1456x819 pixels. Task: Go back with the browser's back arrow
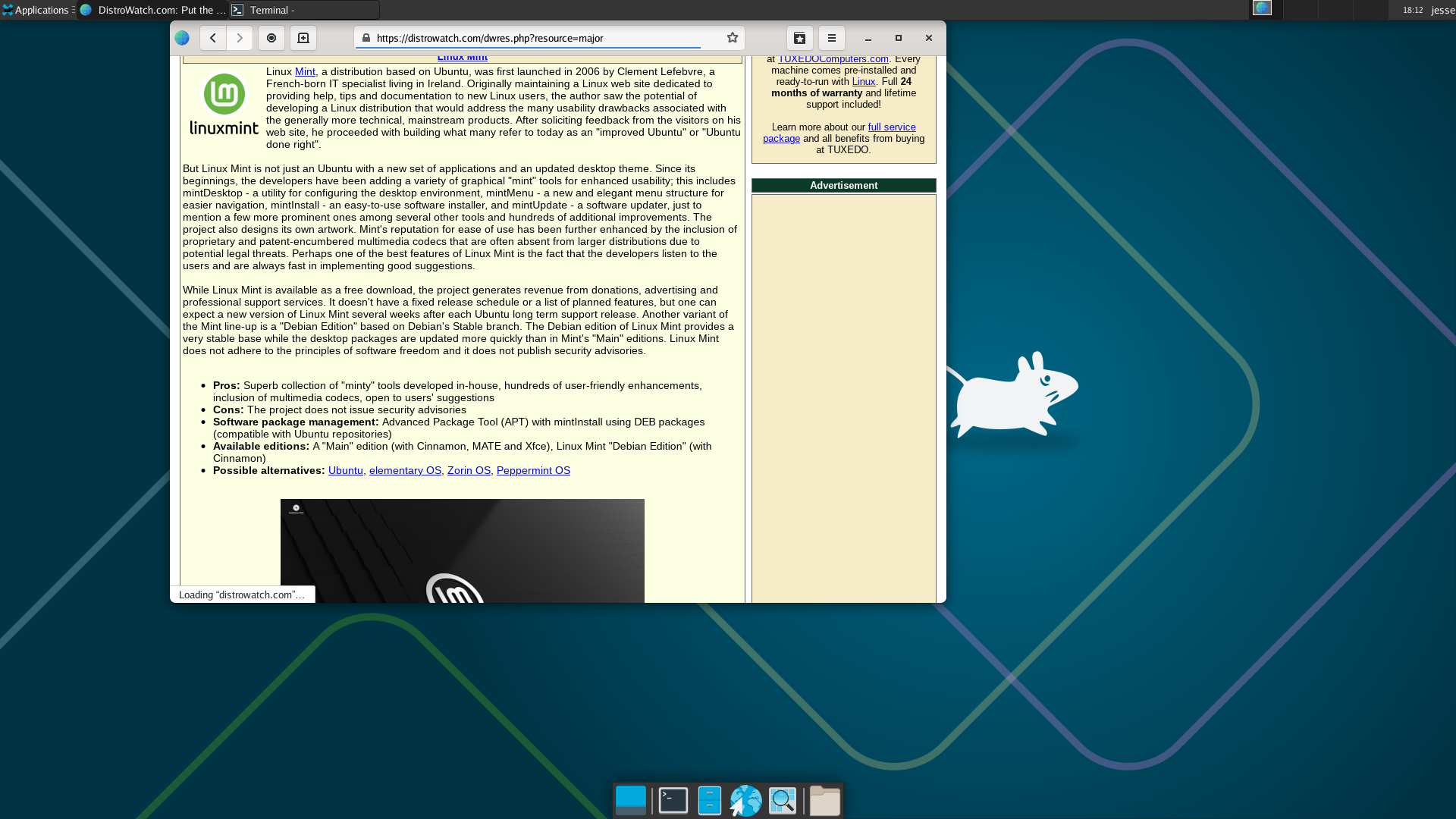213,38
